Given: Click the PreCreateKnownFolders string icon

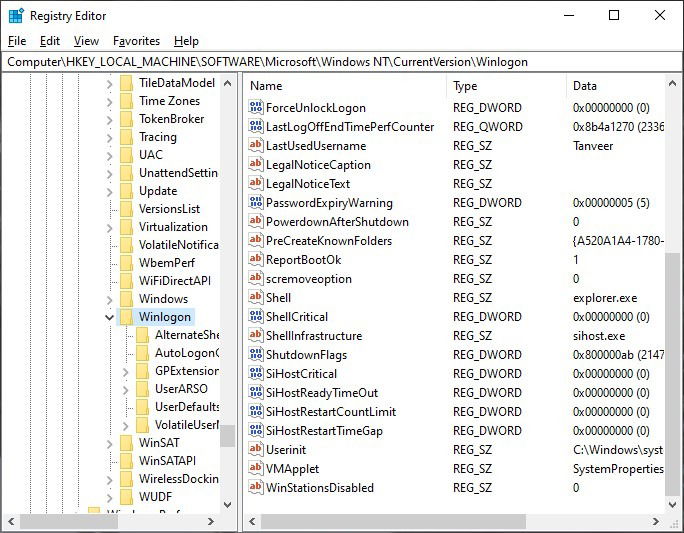Looking at the screenshot, I should 256,240.
